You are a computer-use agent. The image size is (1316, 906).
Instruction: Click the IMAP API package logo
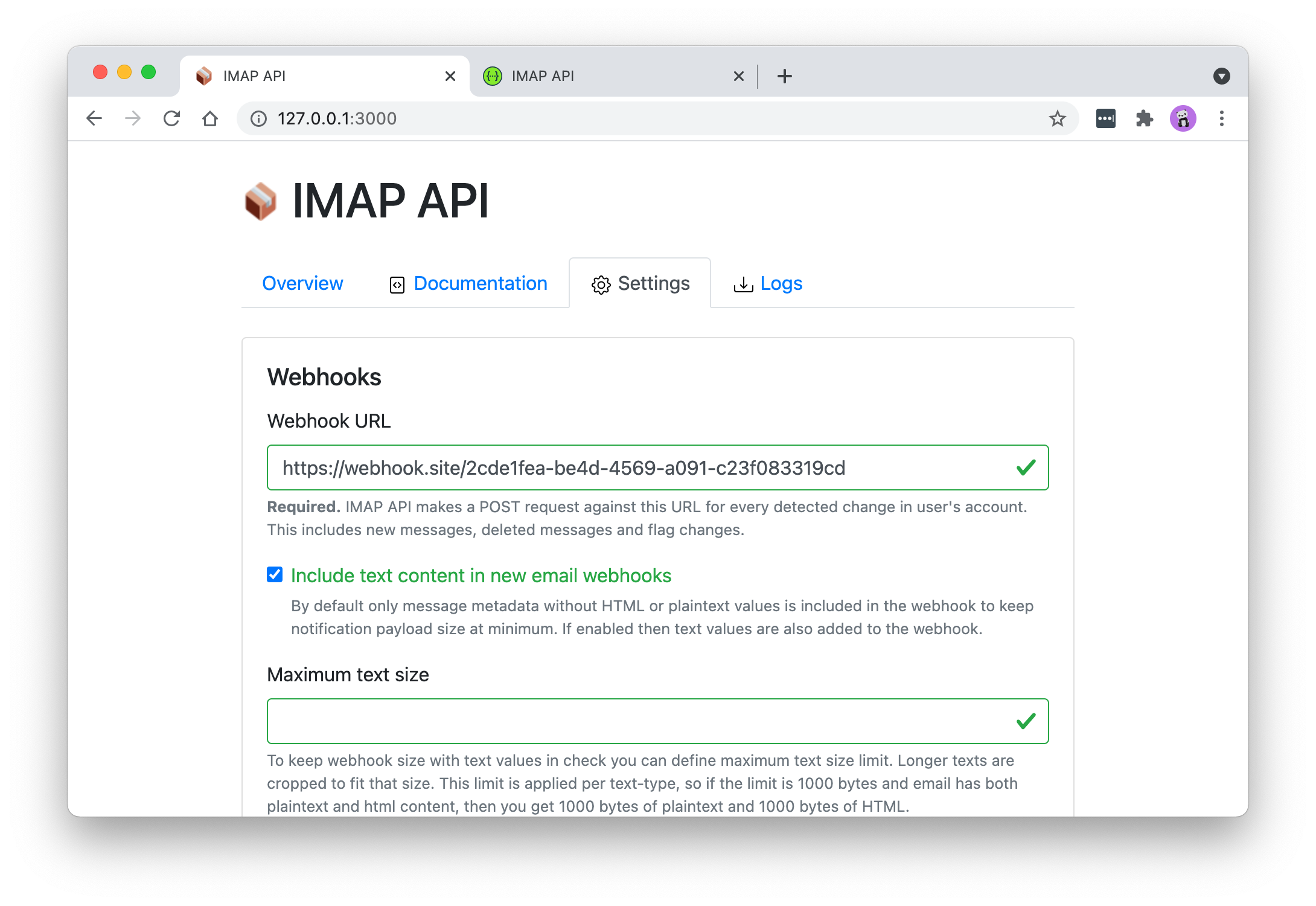coord(261,201)
